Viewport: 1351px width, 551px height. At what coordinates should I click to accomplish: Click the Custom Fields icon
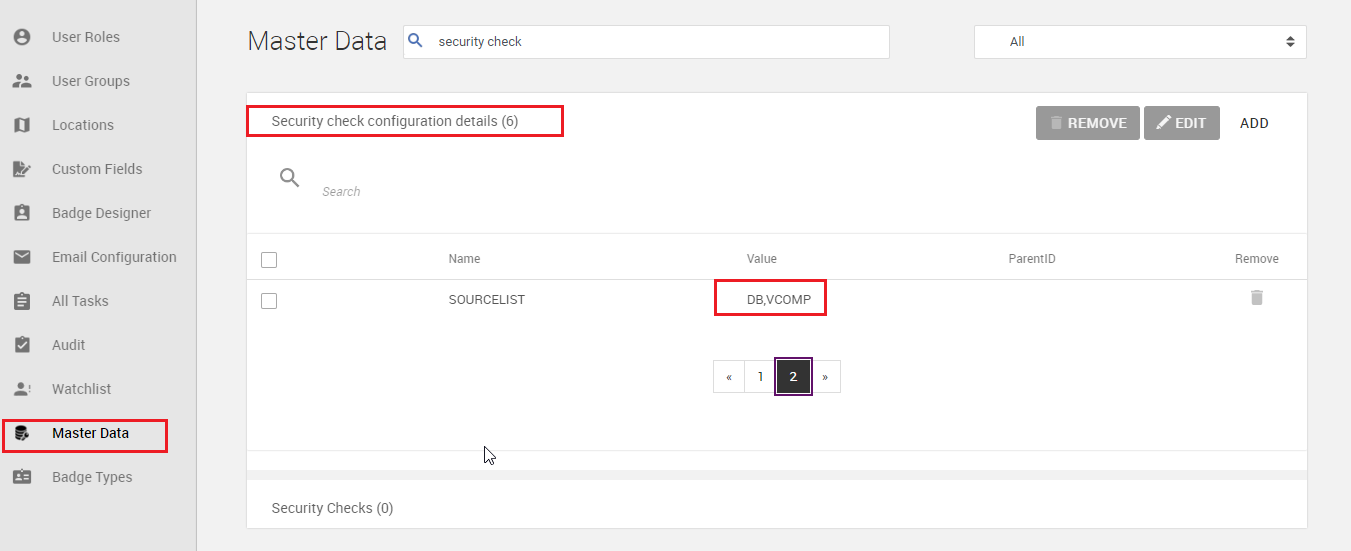point(22,169)
